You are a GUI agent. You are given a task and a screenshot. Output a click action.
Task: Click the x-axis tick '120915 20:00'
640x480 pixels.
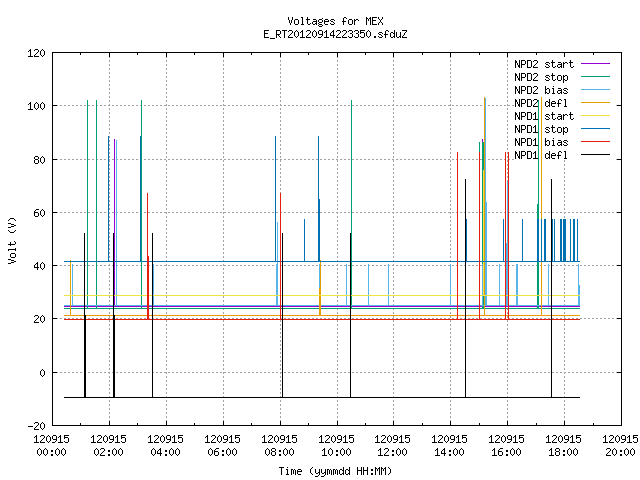[x=620, y=446]
